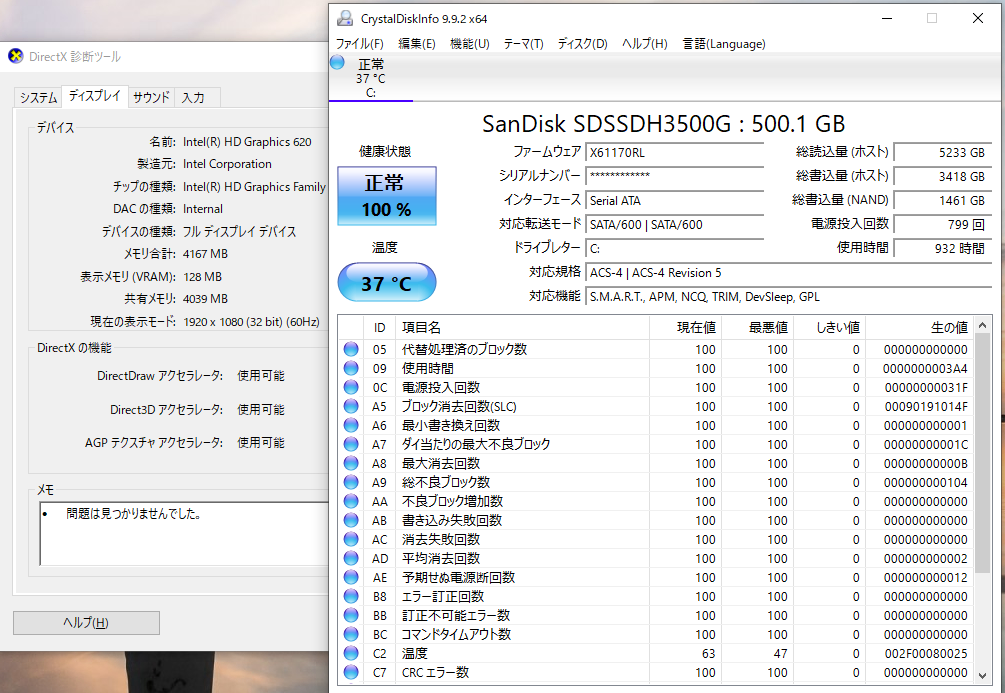Select the ディスプレイ tab in DirectX tool

point(95,96)
